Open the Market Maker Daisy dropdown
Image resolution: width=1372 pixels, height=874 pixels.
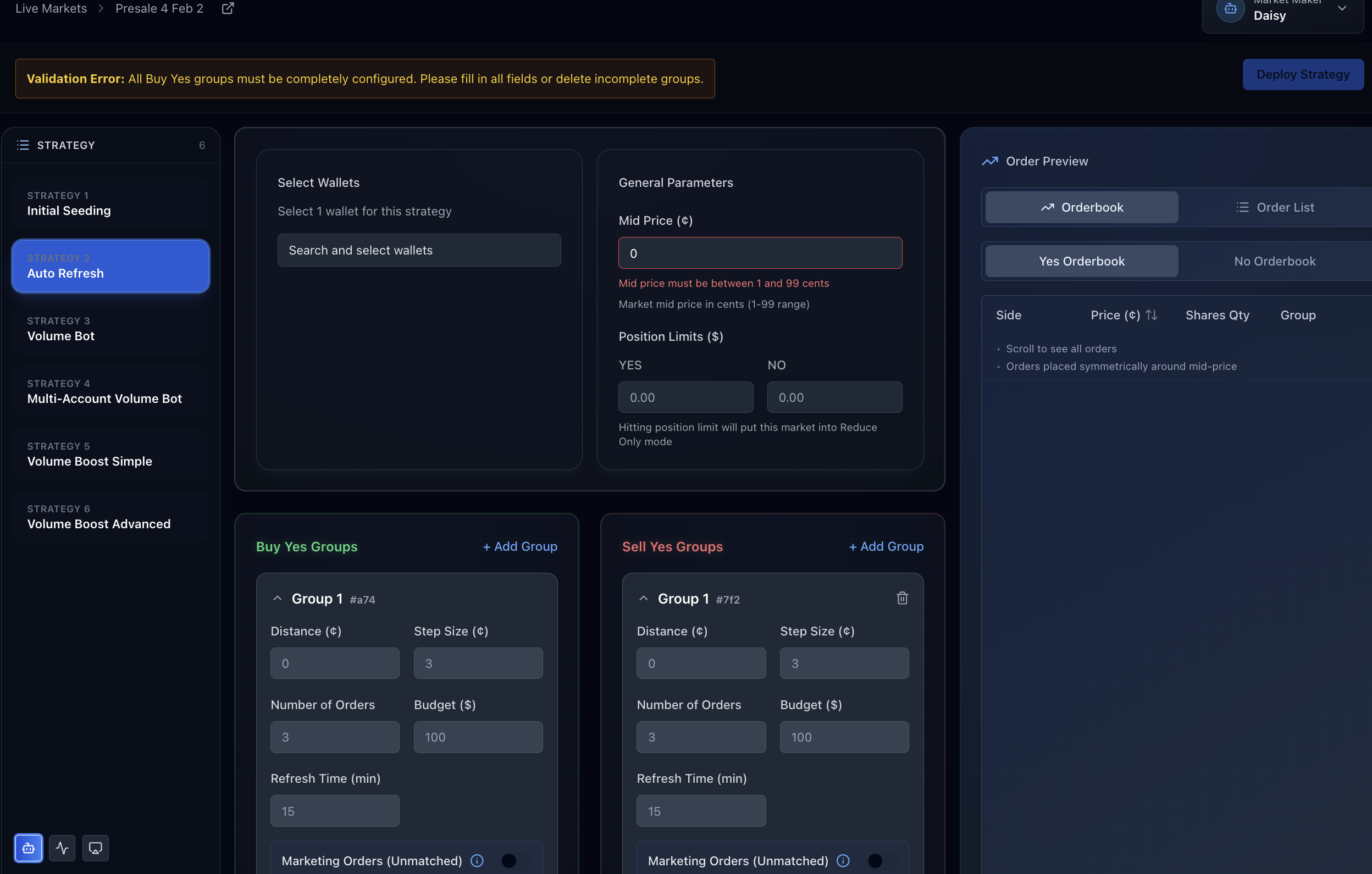click(x=1342, y=9)
